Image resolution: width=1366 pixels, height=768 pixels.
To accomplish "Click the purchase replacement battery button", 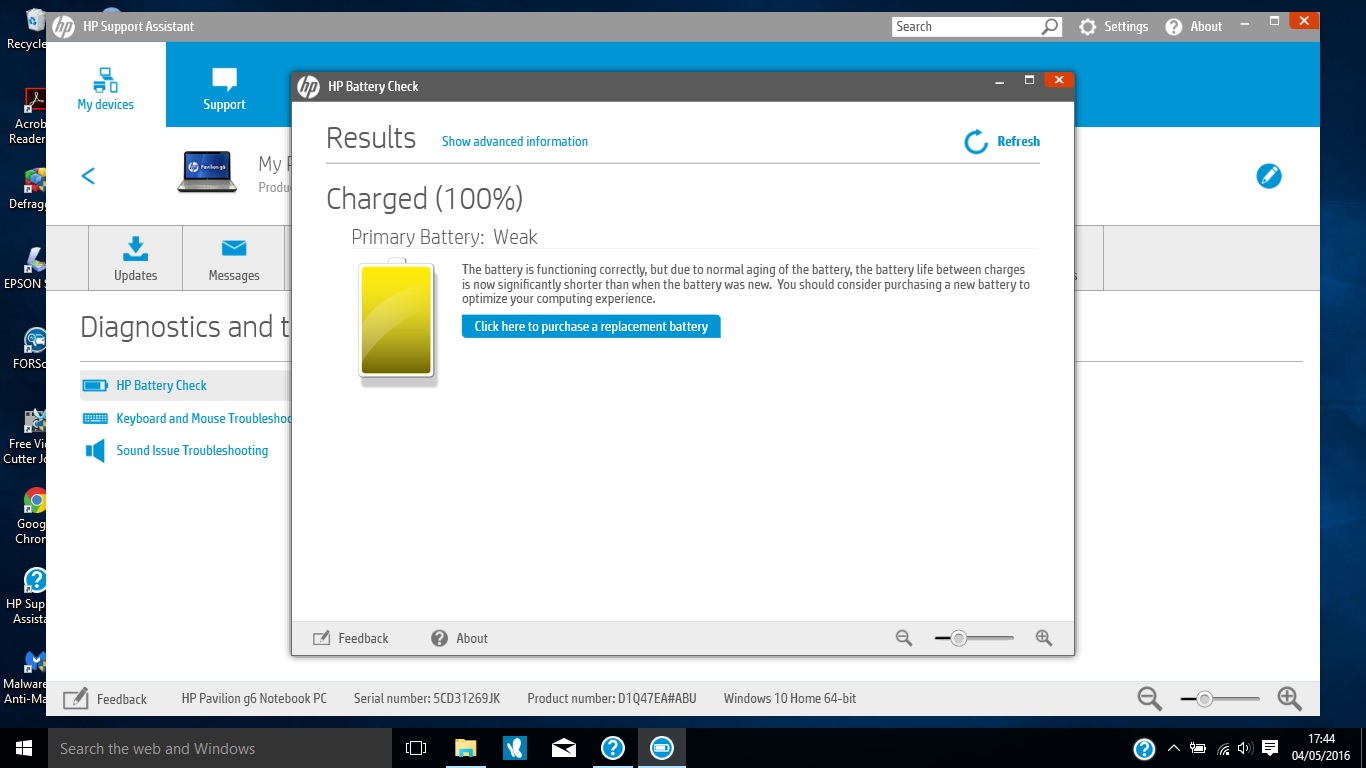I will coord(591,326).
